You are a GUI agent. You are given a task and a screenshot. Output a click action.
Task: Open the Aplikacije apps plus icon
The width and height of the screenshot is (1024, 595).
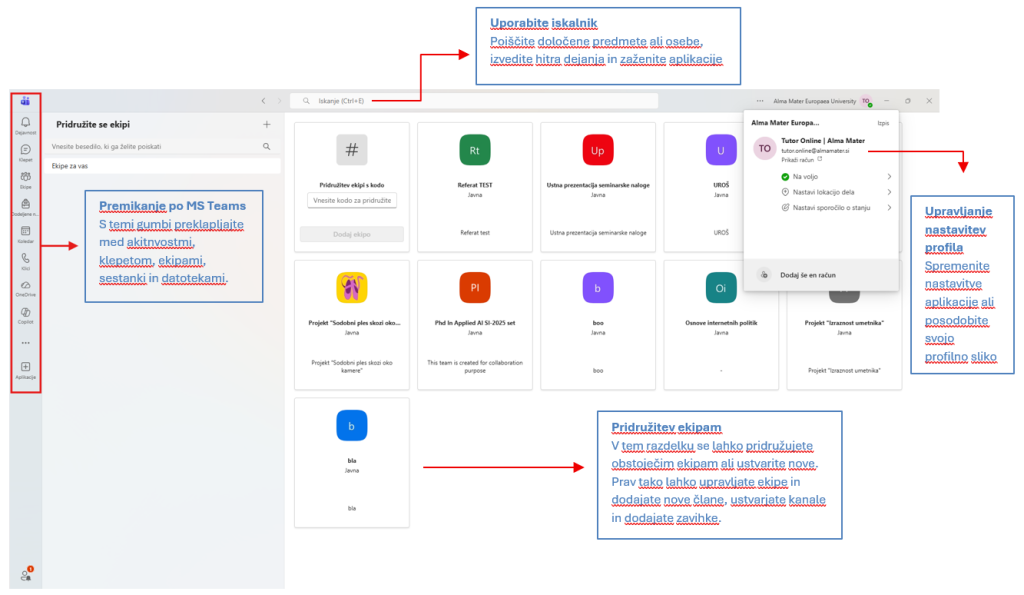(x=25, y=366)
